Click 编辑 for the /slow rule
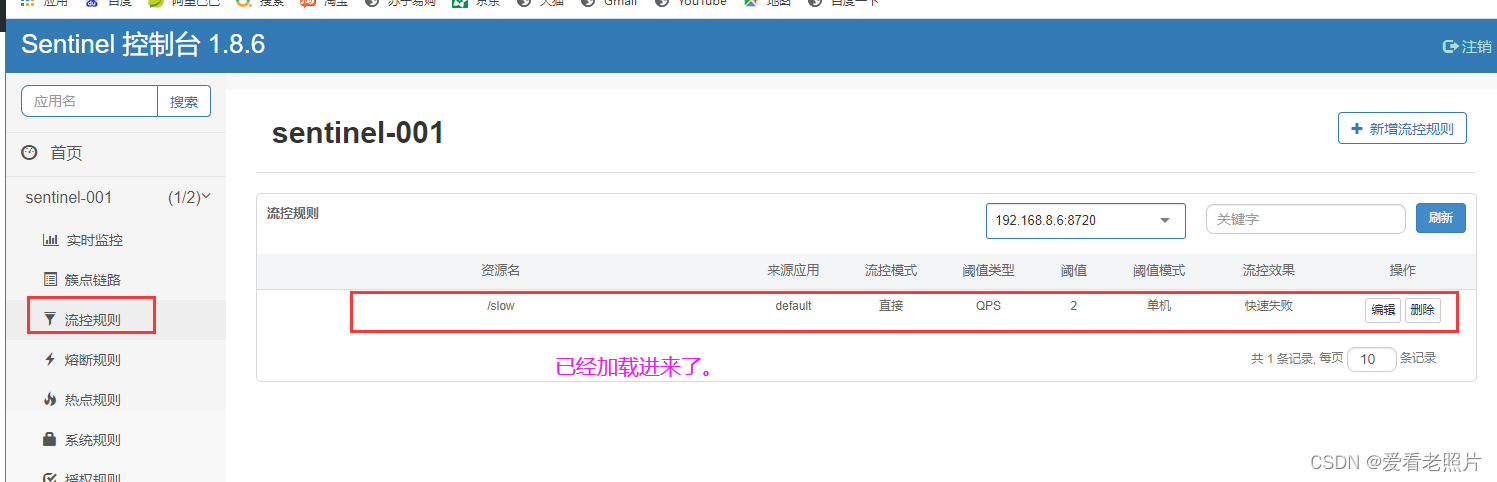This screenshot has width=1497, height=482. (1383, 310)
